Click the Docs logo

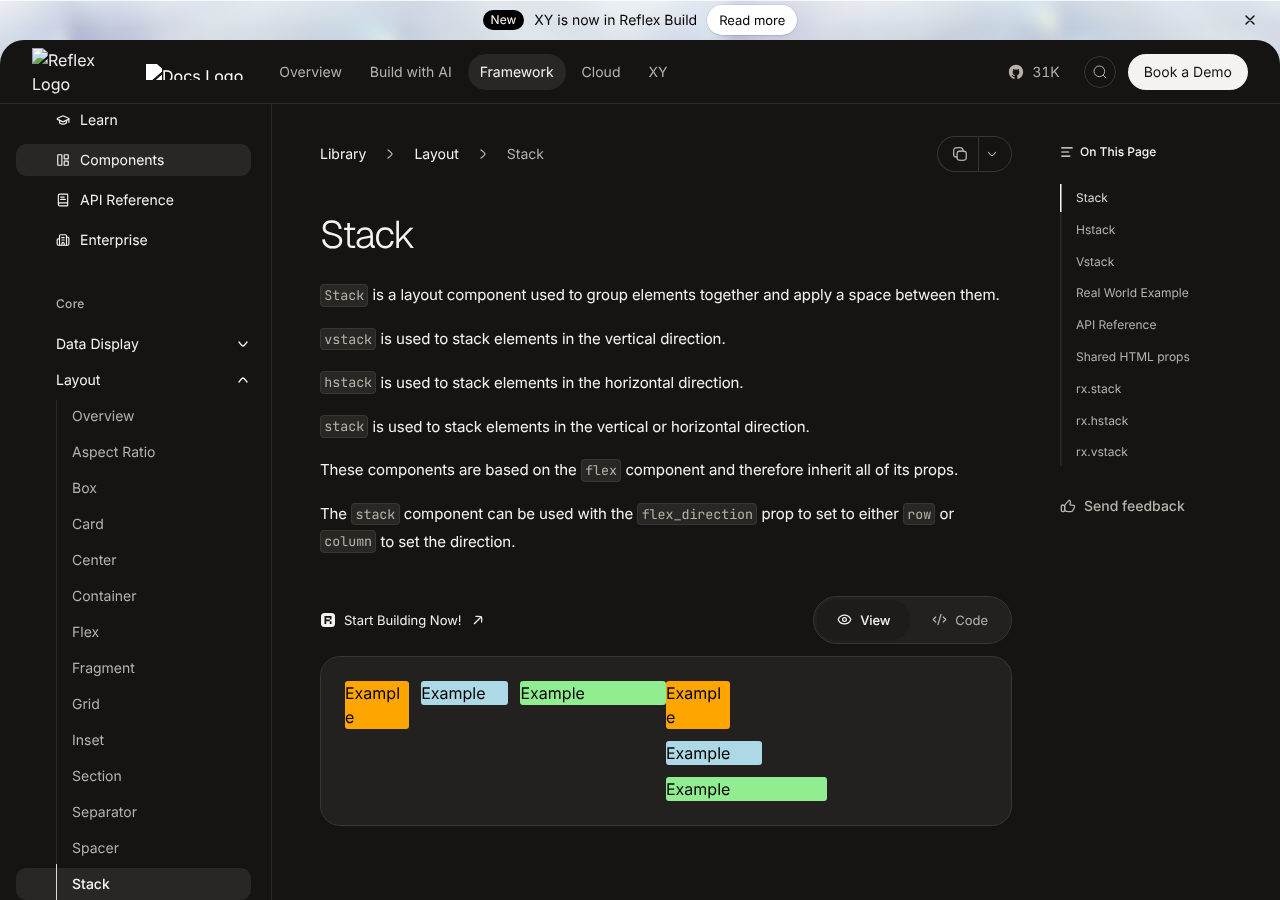[x=195, y=72]
